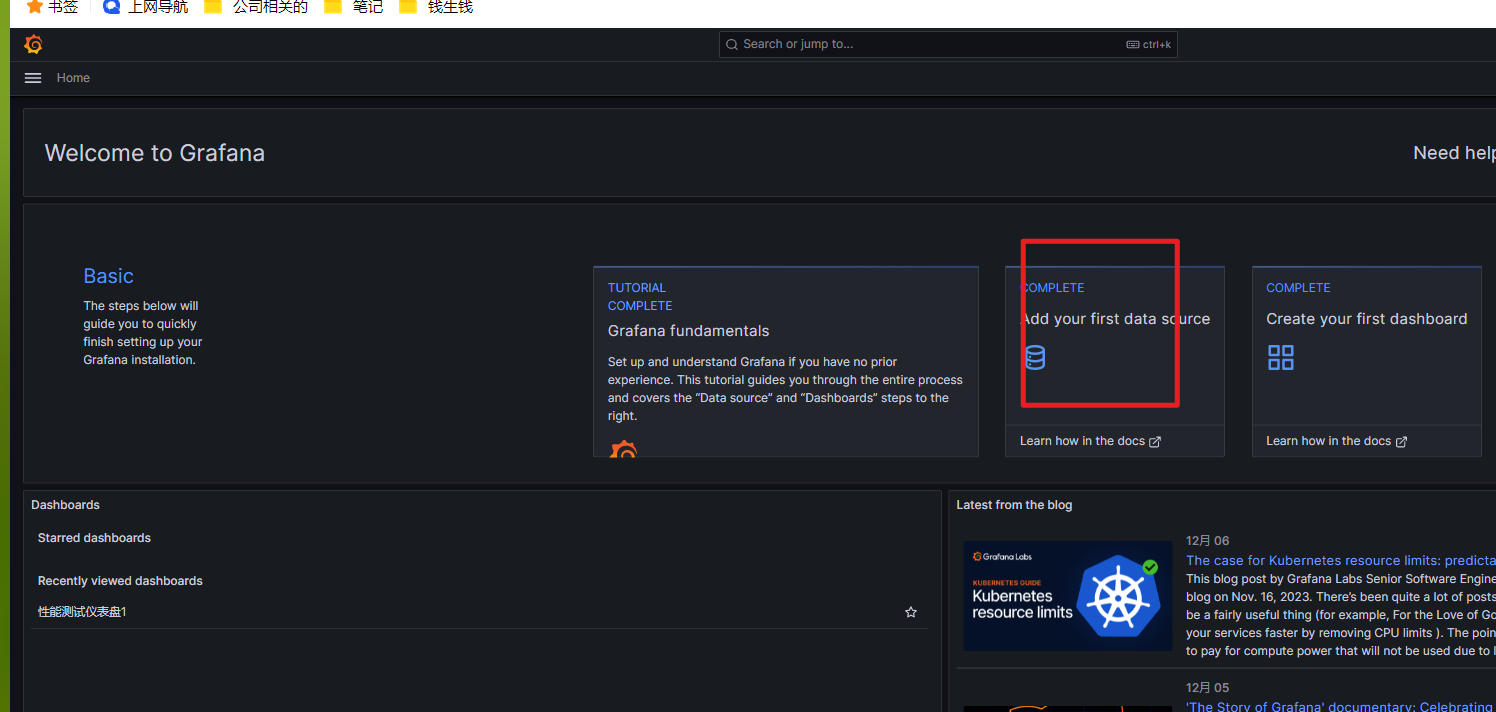The width and height of the screenshot is (1496, 712).
Task: Click the dashboard grid icon
Action: pyautogui.click(x=1281, y=358)
